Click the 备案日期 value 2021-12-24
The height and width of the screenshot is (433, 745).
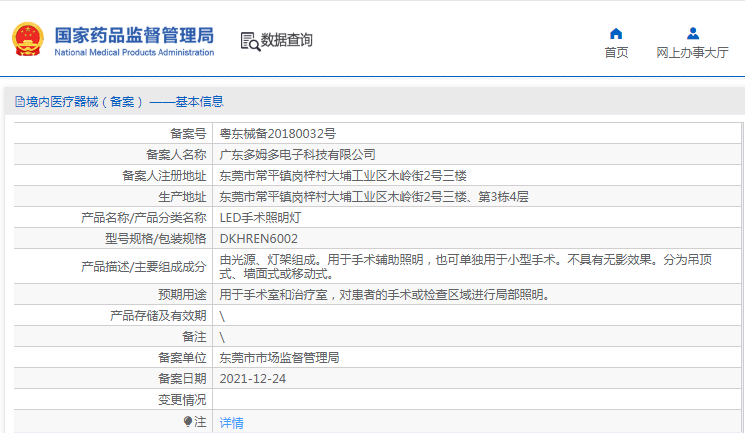(252, 379)
